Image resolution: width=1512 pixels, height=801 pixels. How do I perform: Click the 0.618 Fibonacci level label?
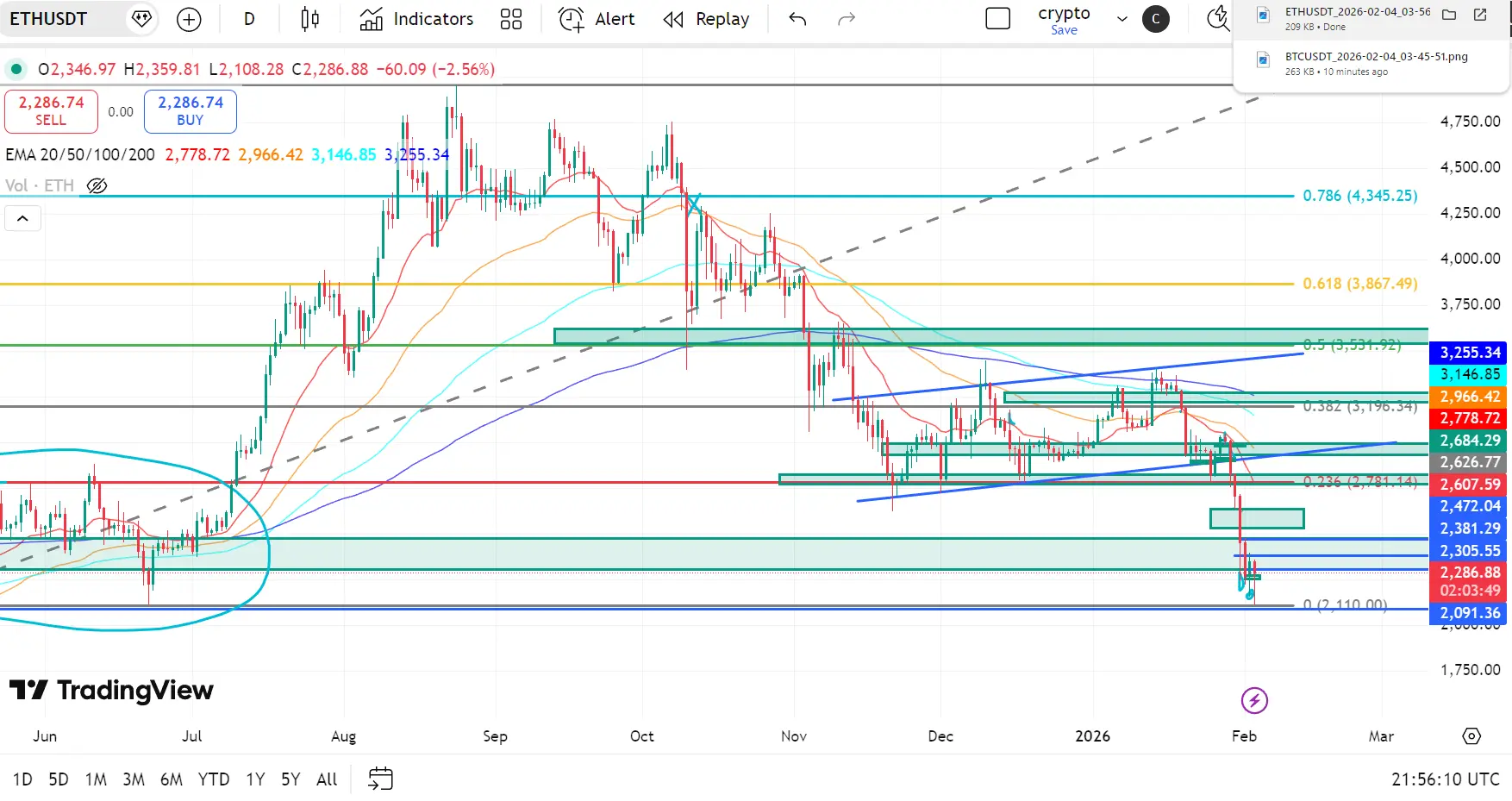point(1360,284)
